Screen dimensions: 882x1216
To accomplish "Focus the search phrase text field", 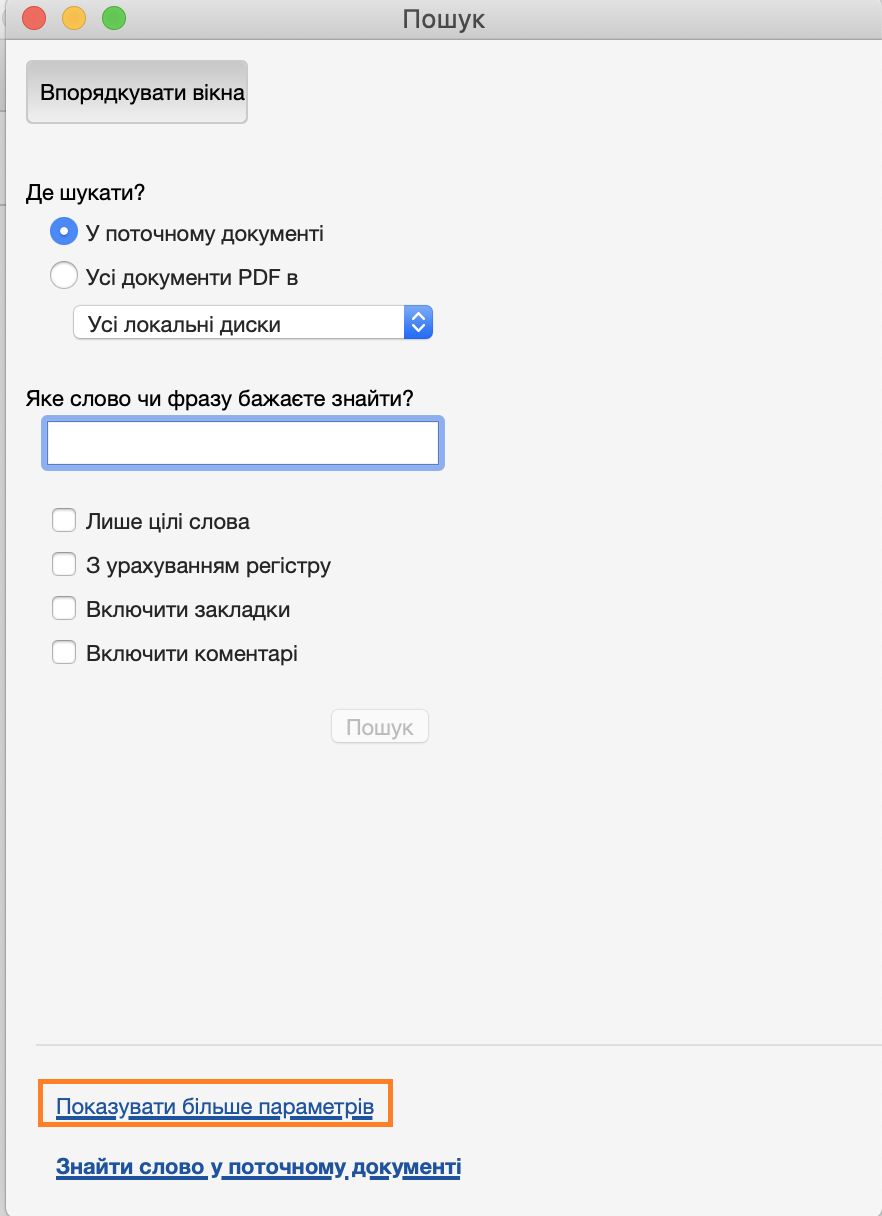I will [242, 444].
